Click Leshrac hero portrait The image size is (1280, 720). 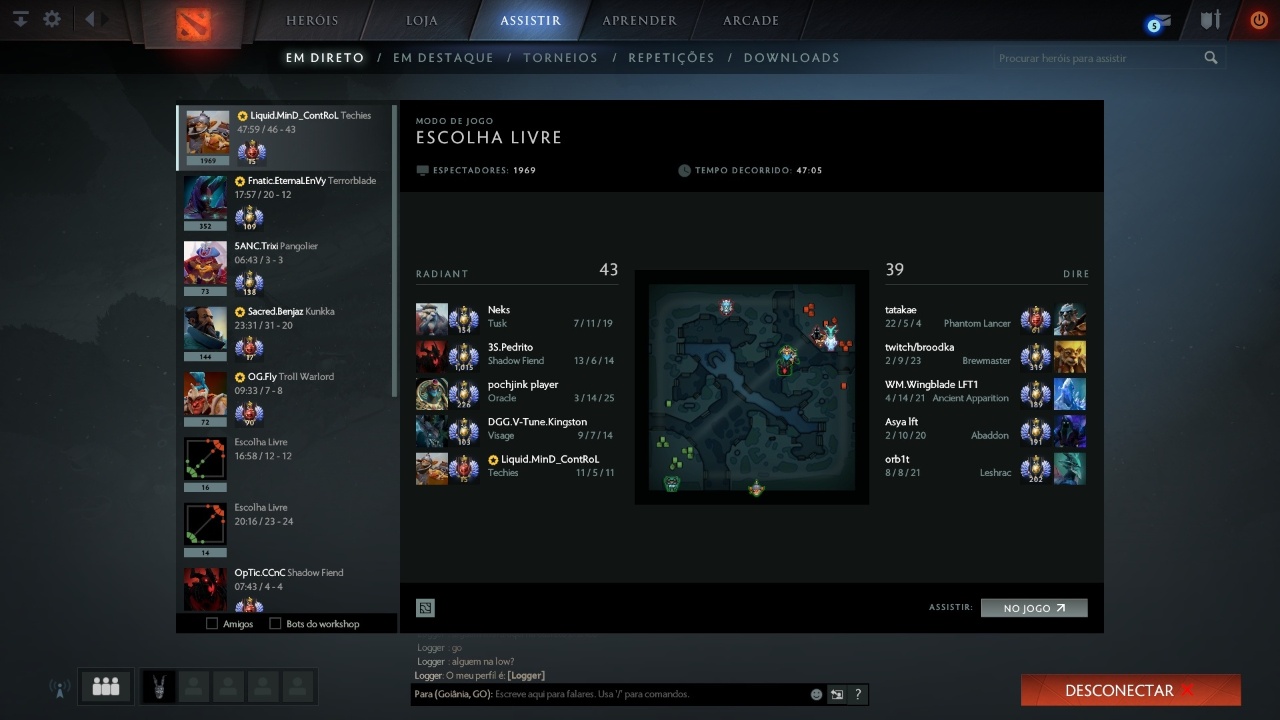1069,468
